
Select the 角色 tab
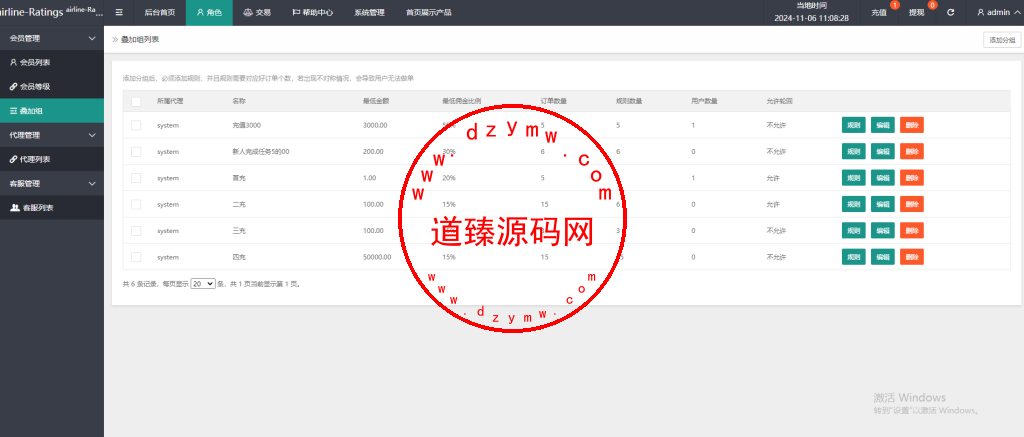[x=209, y=12]
